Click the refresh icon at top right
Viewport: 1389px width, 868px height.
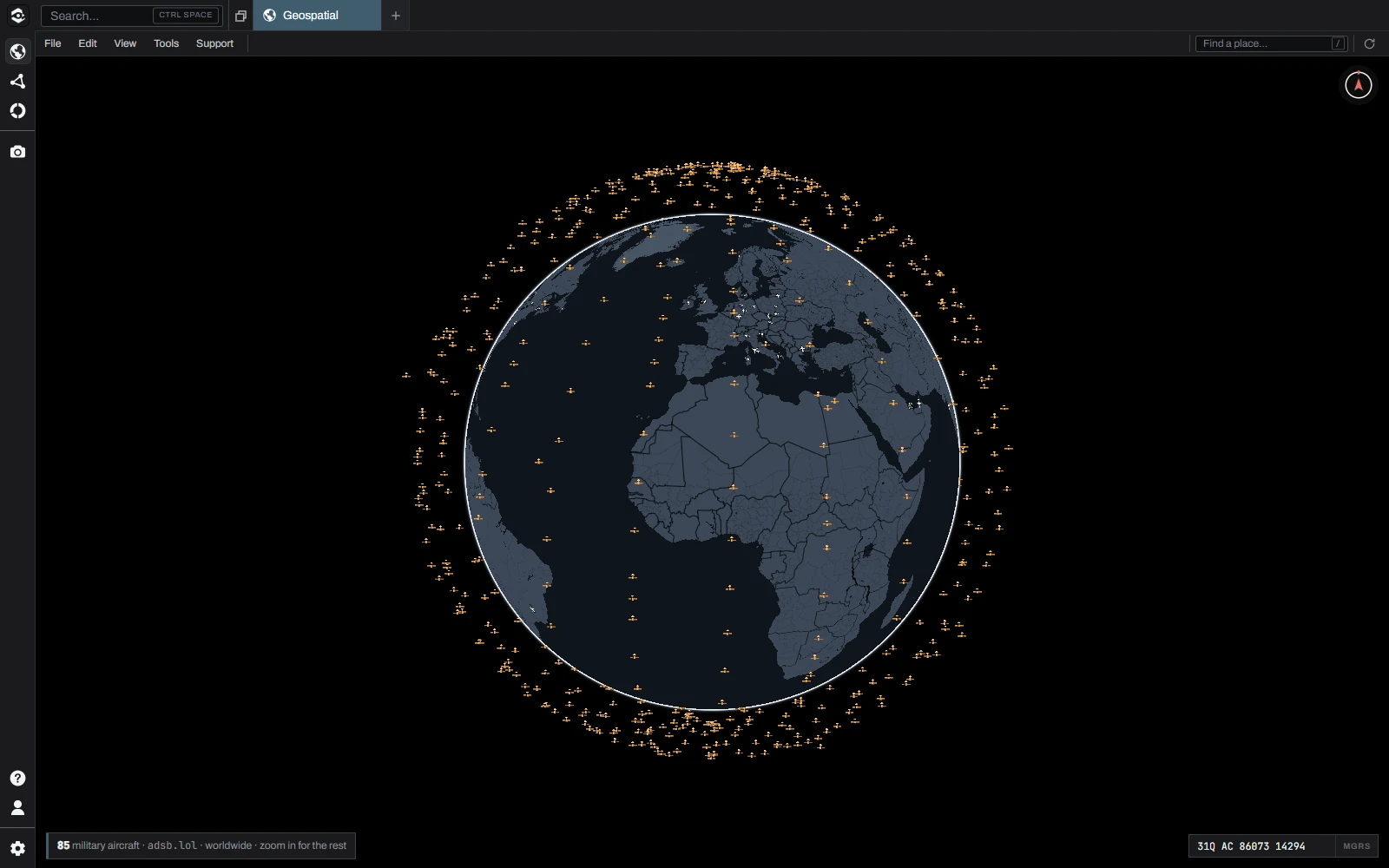(1370, 43)
